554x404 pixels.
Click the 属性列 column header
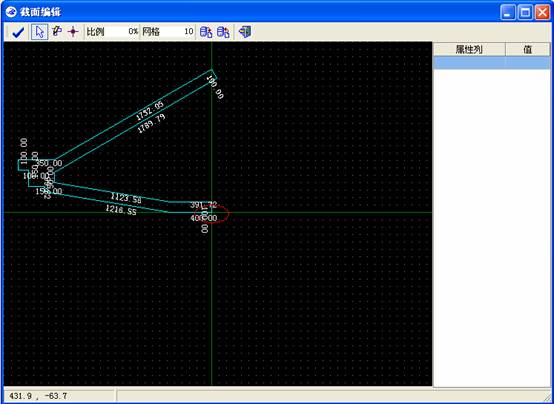[469, 50]
